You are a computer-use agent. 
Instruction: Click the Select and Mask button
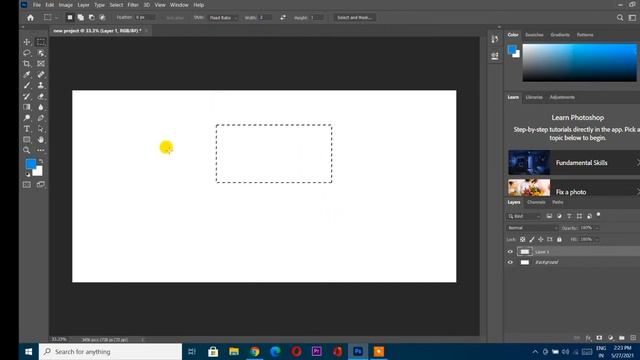354,18
